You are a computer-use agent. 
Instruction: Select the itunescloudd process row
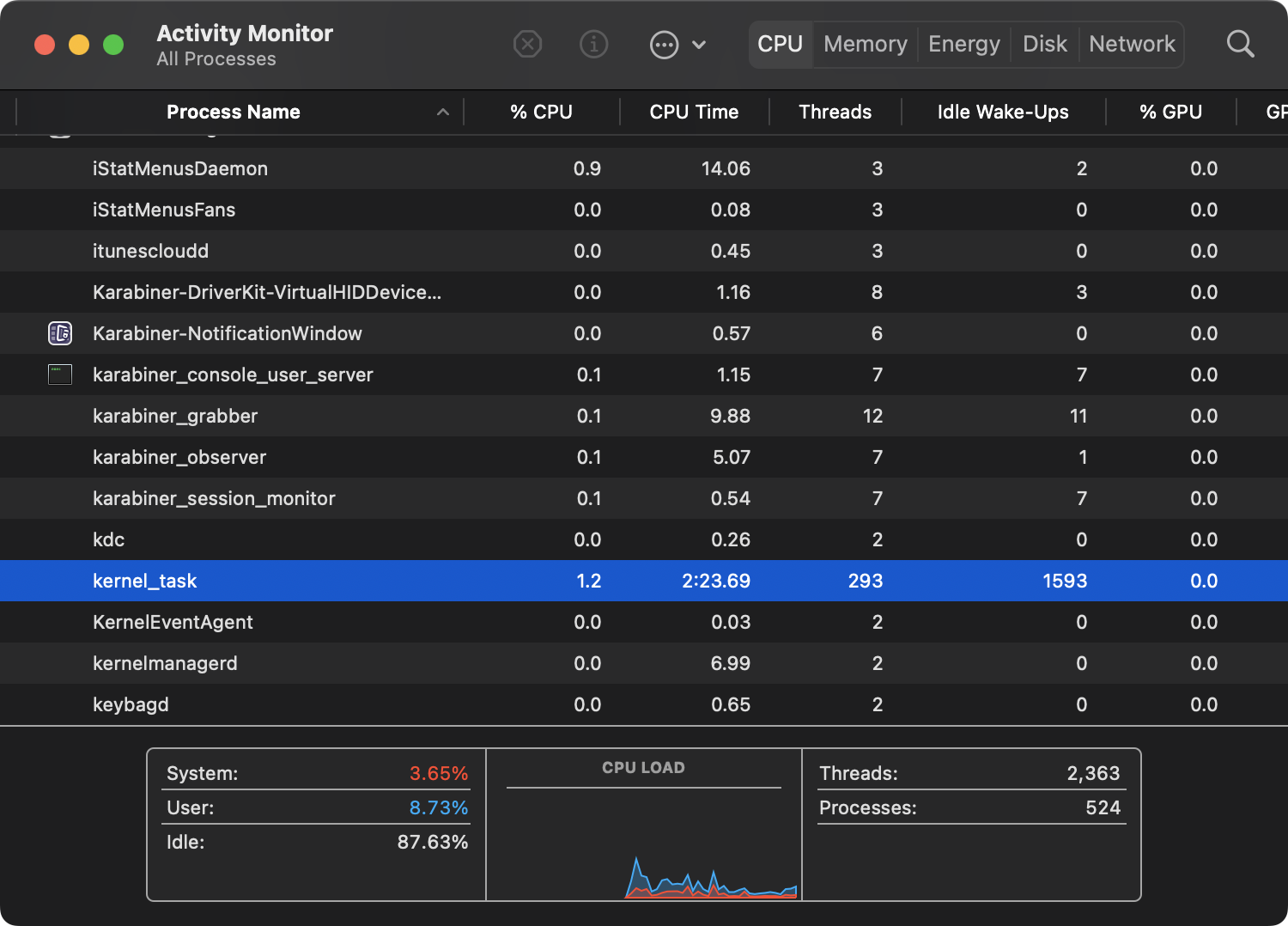point(644,251)
